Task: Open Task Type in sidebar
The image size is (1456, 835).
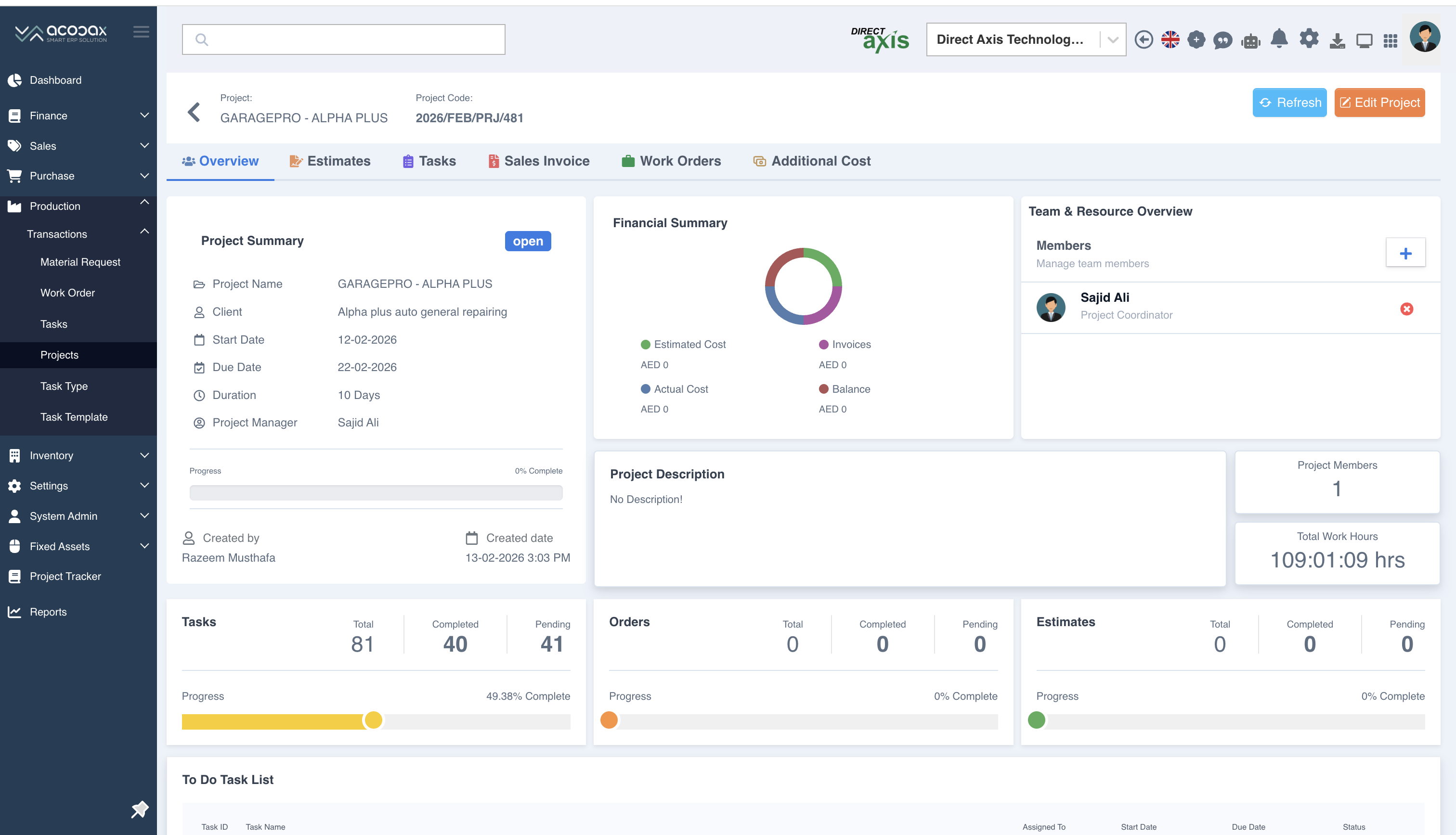Action: click(64, 386)
